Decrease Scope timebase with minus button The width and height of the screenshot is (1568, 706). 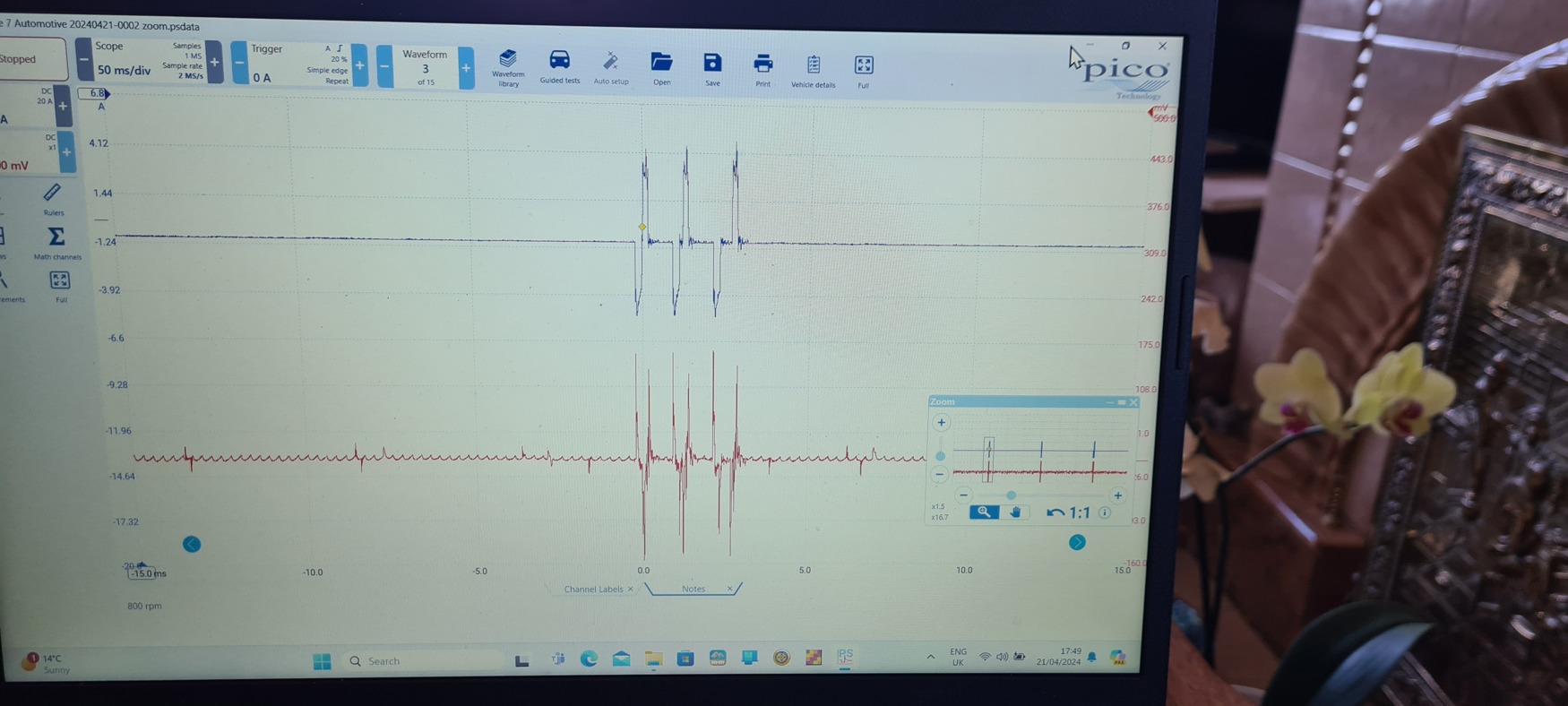pyautogui.click(x=84, y=60)
